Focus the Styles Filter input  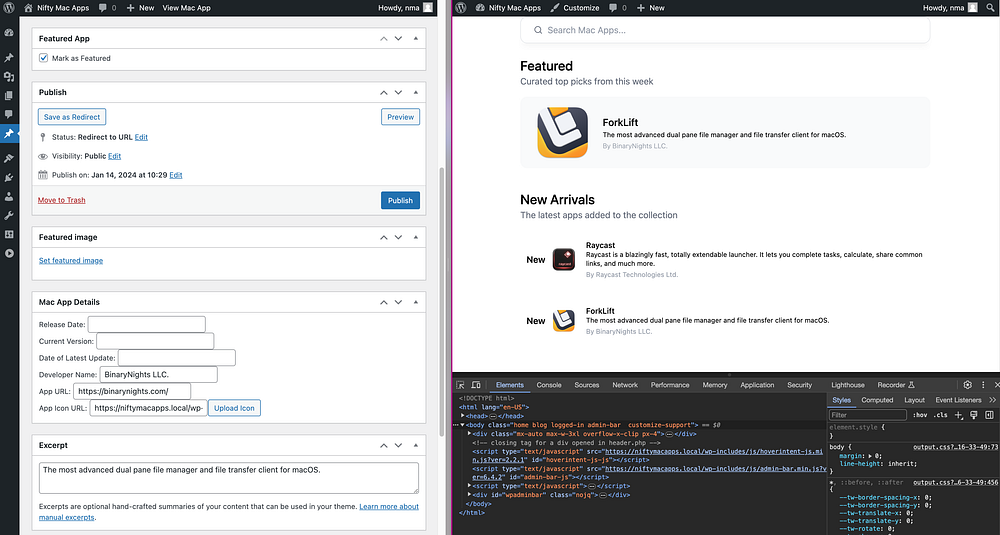point(868,415)
